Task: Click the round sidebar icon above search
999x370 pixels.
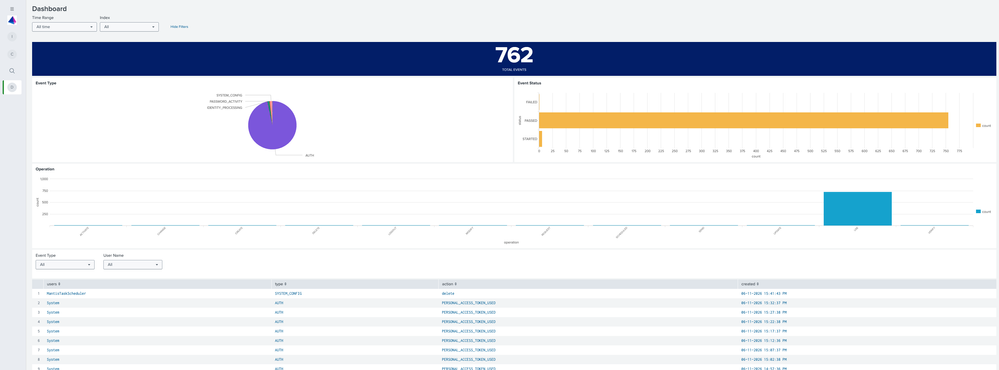Action: point(12,53)
